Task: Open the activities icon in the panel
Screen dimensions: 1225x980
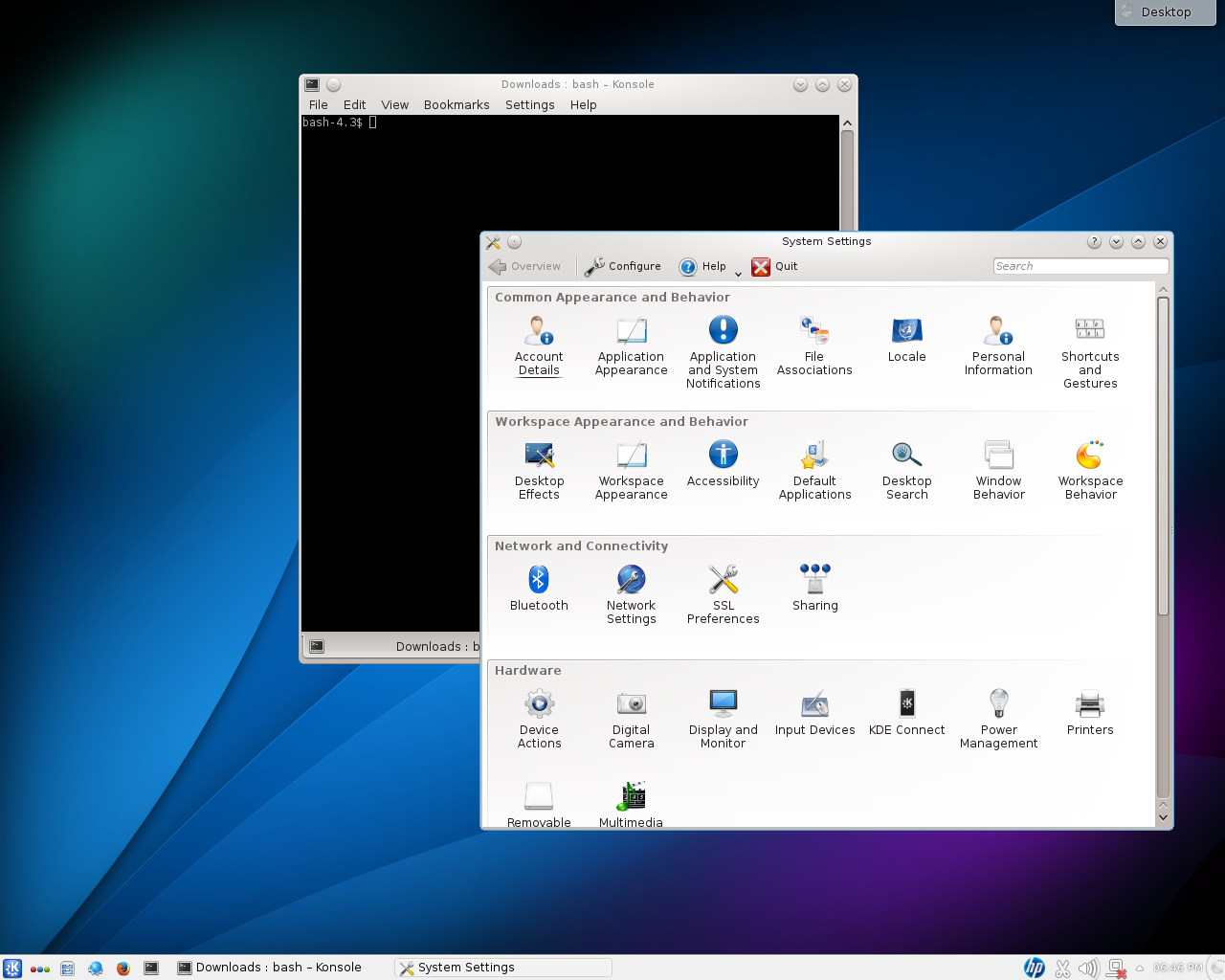Action: click(x=40, y=969)
